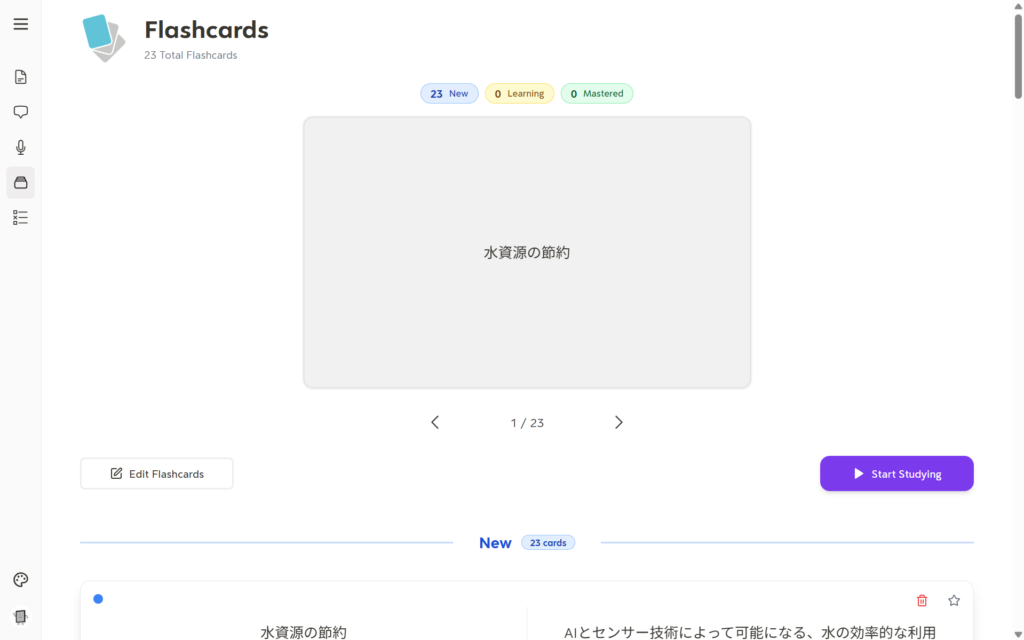Image resolution: width=1024 pixels, height=640 pixels.
Task: Click the Flashcards logo image
Action: (x=104, y=38)
